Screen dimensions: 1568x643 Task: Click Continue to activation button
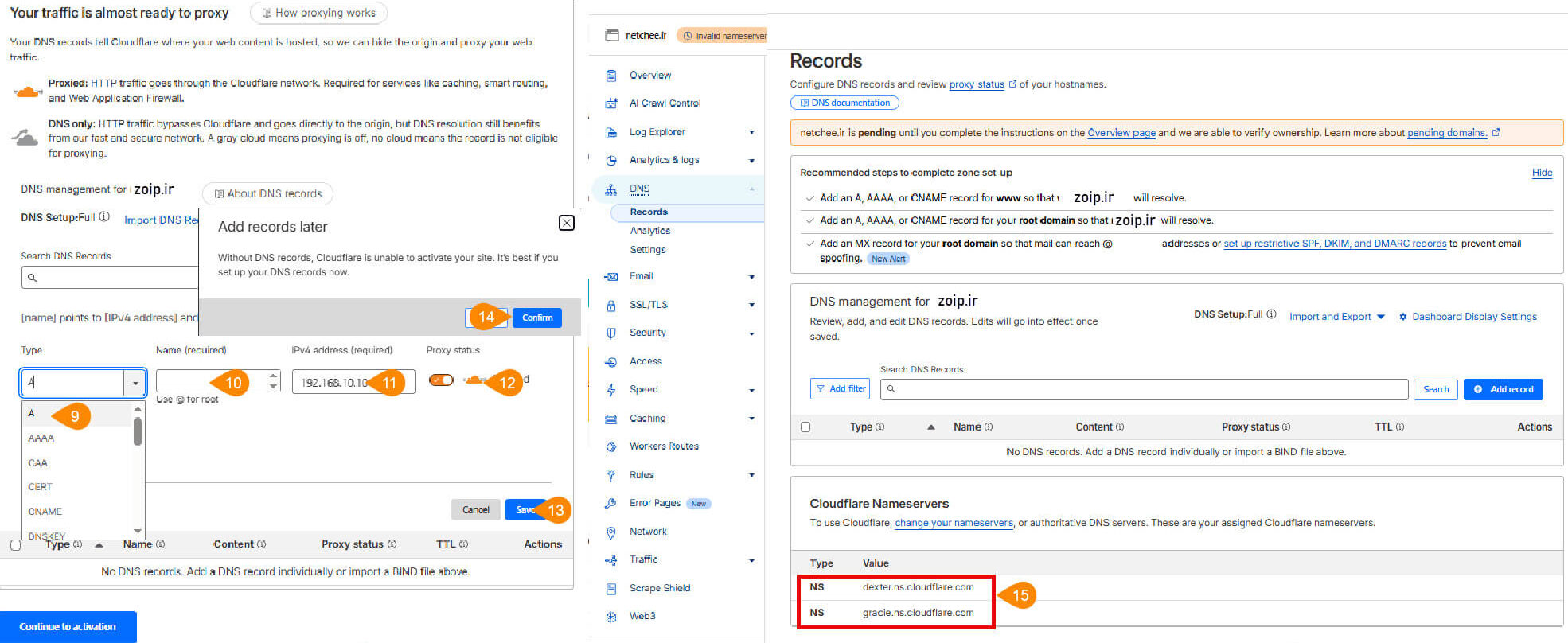68,627
